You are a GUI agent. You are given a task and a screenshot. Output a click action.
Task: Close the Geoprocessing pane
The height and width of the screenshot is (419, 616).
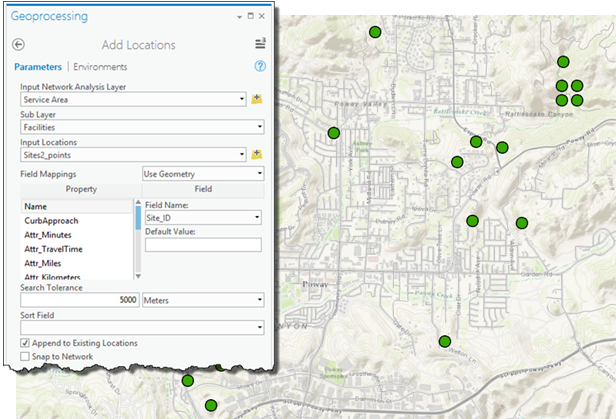click(262, 17)
